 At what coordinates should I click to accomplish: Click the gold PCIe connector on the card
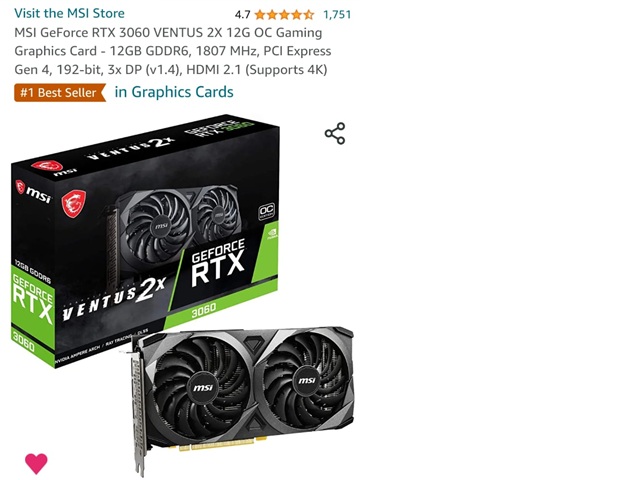coord(222,444)
